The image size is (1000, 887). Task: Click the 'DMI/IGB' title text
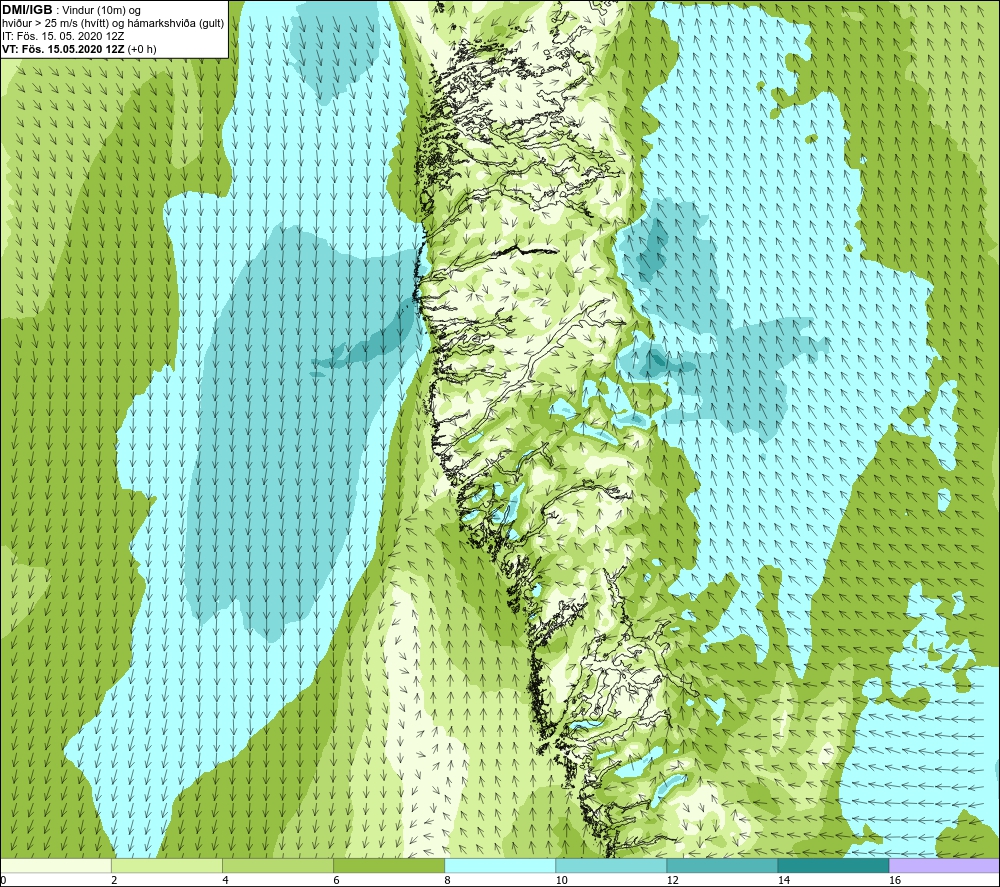tap(27, 10)
